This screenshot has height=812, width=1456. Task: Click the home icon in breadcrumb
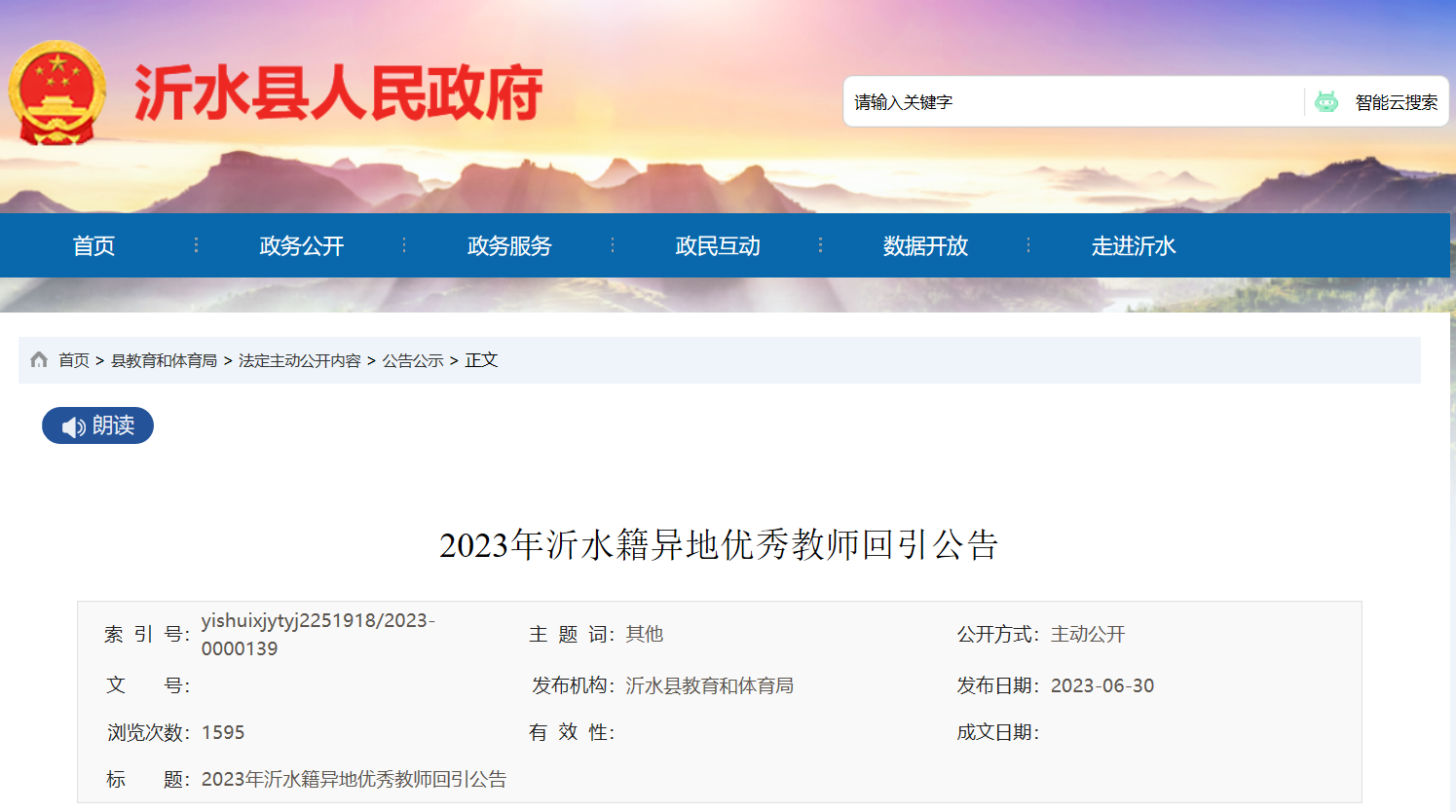39,360
